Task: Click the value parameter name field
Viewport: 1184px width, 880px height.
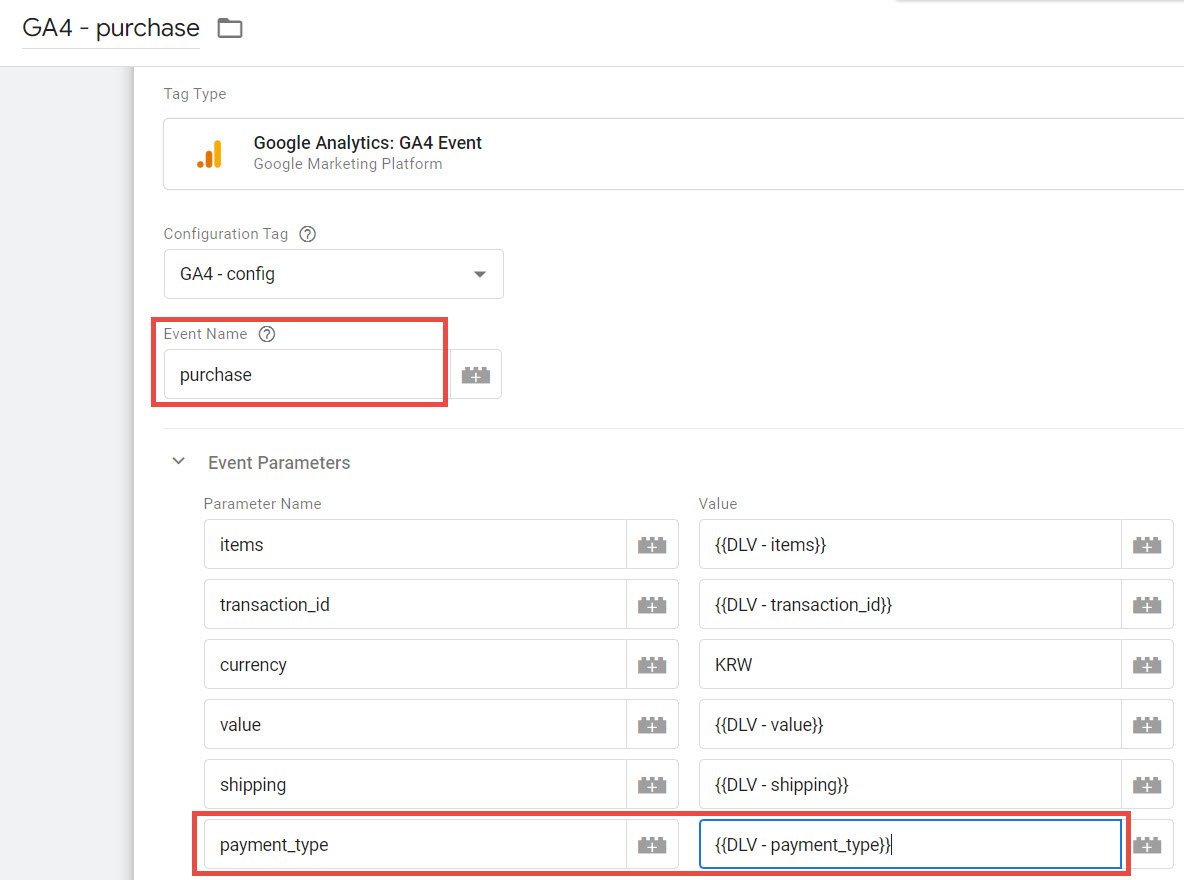Action: pos(415,724)
